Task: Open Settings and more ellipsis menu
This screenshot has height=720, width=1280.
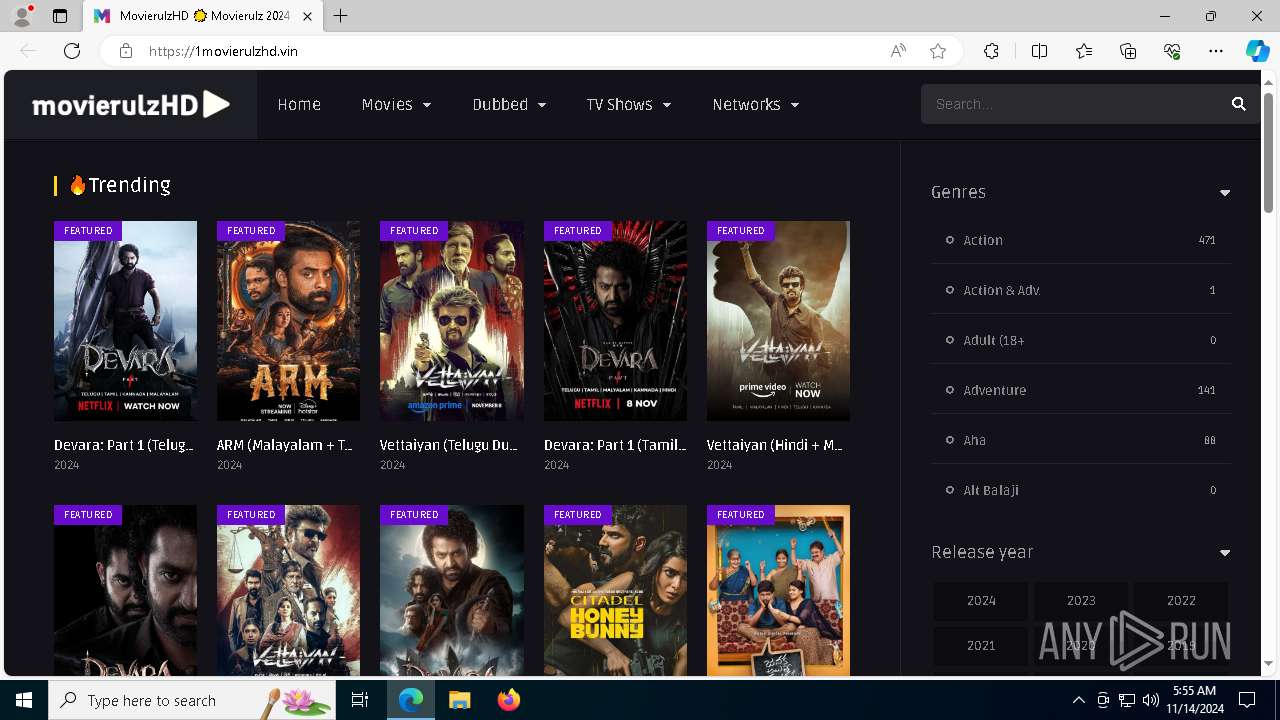Action: coord(1216,51)
